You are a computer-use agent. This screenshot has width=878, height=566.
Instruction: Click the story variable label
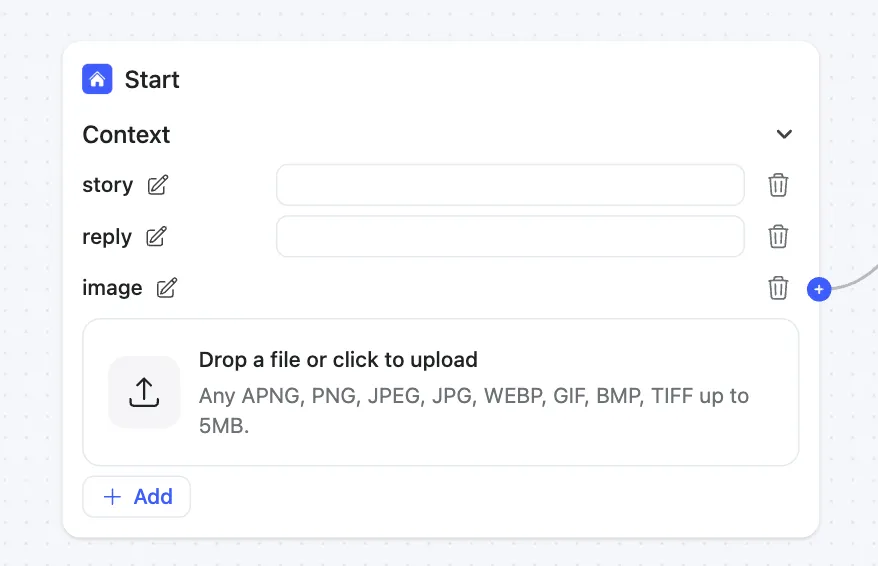107,185
